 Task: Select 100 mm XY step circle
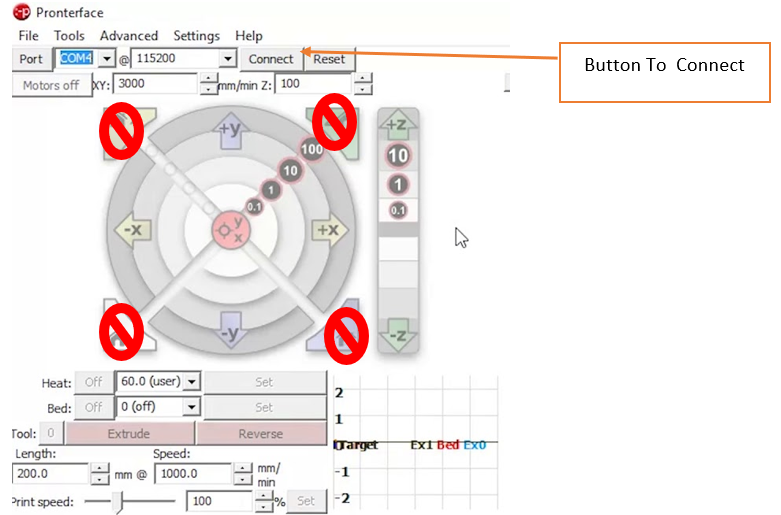point(312,149)
